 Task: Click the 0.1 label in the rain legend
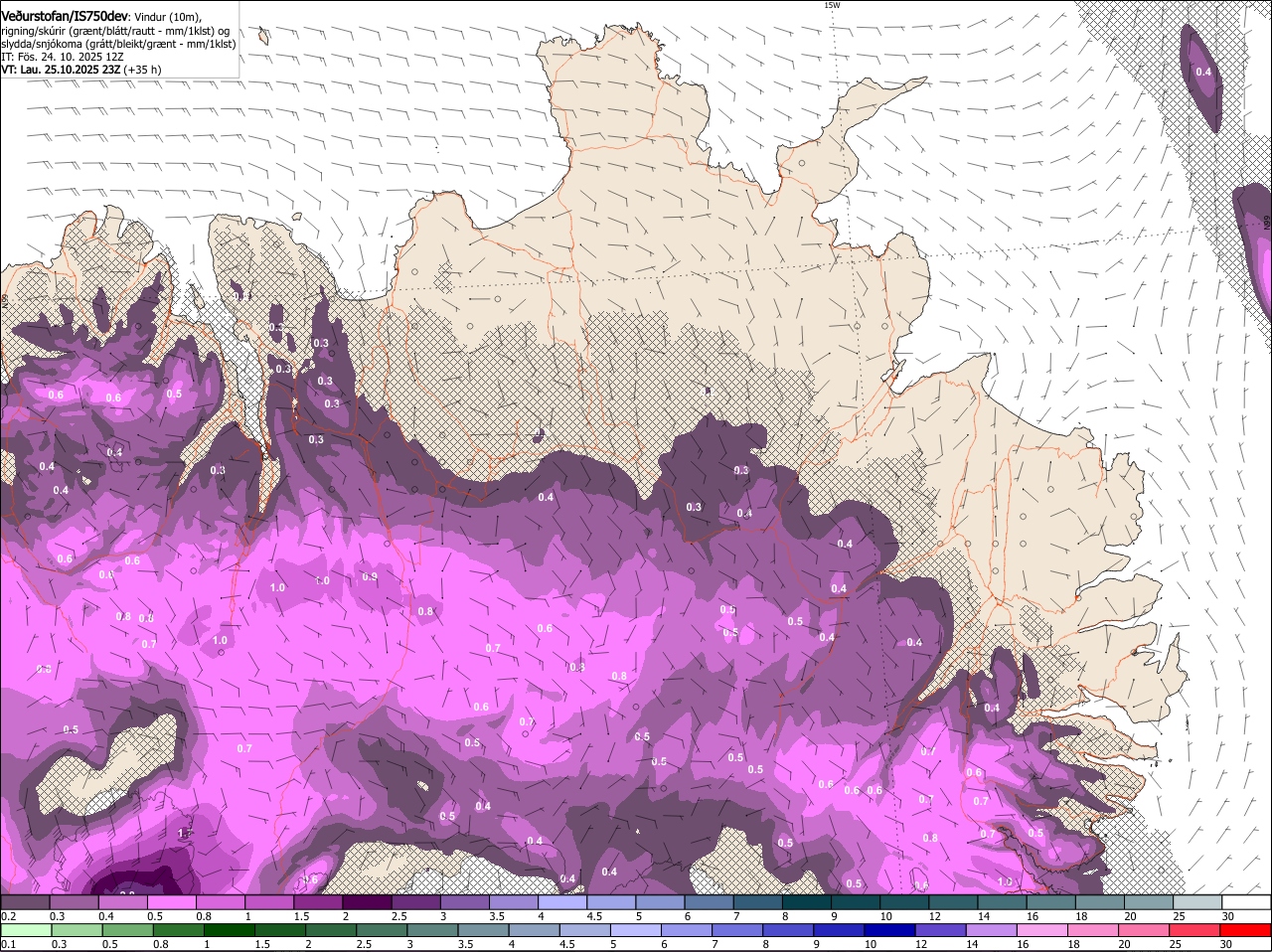point(8,944)
